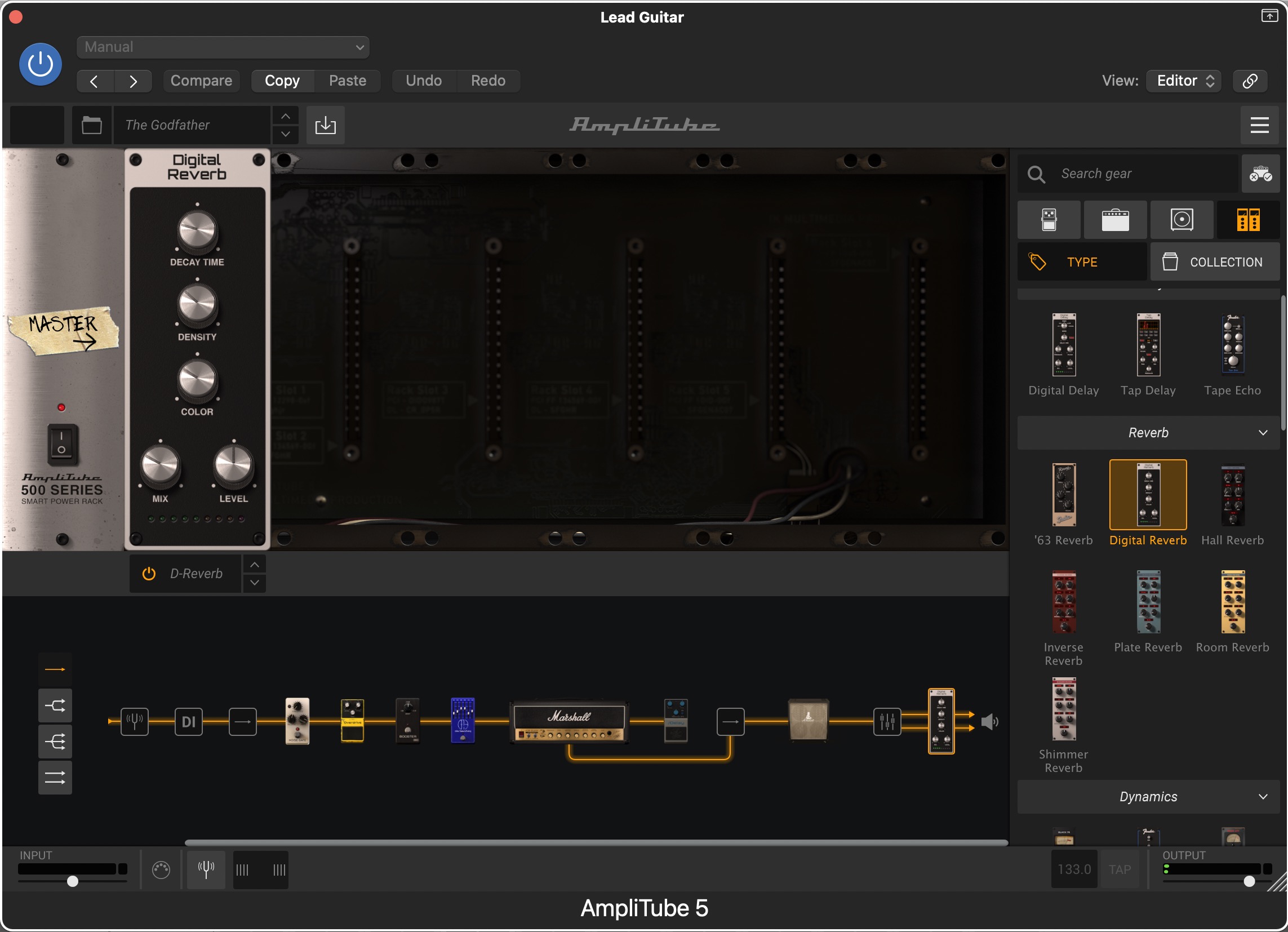Toggle the tuner button in bottom bar

pyautogui.click(x=206, y=870)
